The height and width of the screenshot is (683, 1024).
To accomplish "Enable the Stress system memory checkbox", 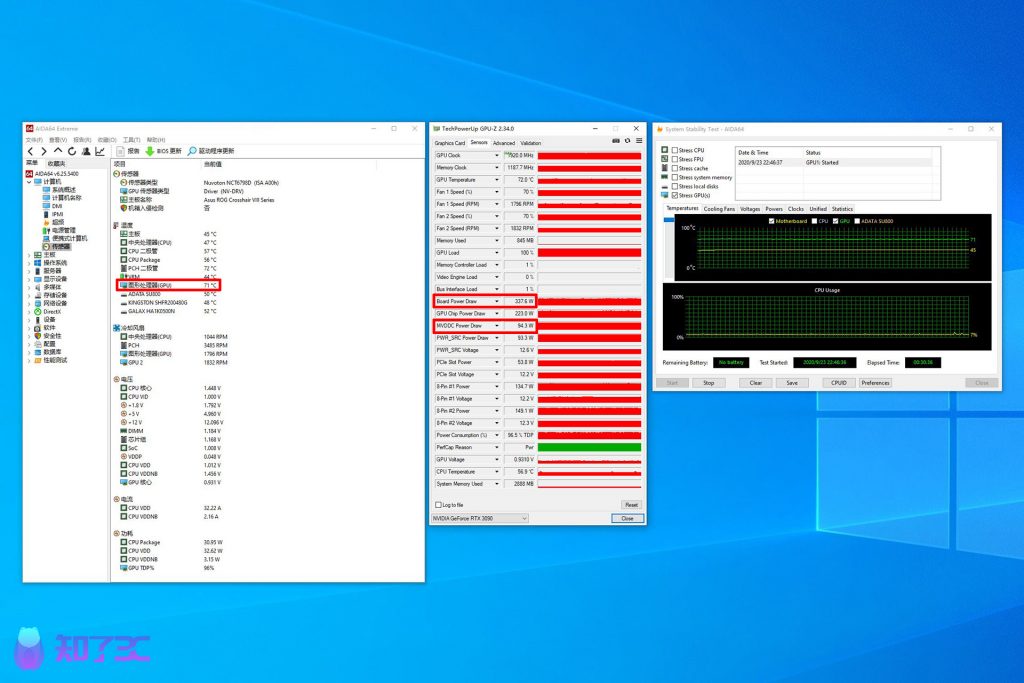I will [675, 178].
